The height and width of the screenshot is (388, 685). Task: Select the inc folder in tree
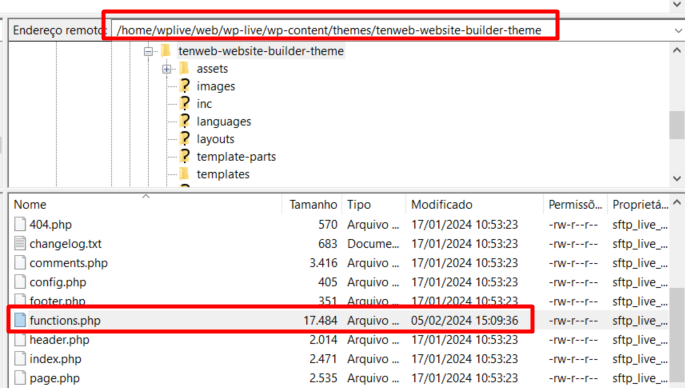204,104
